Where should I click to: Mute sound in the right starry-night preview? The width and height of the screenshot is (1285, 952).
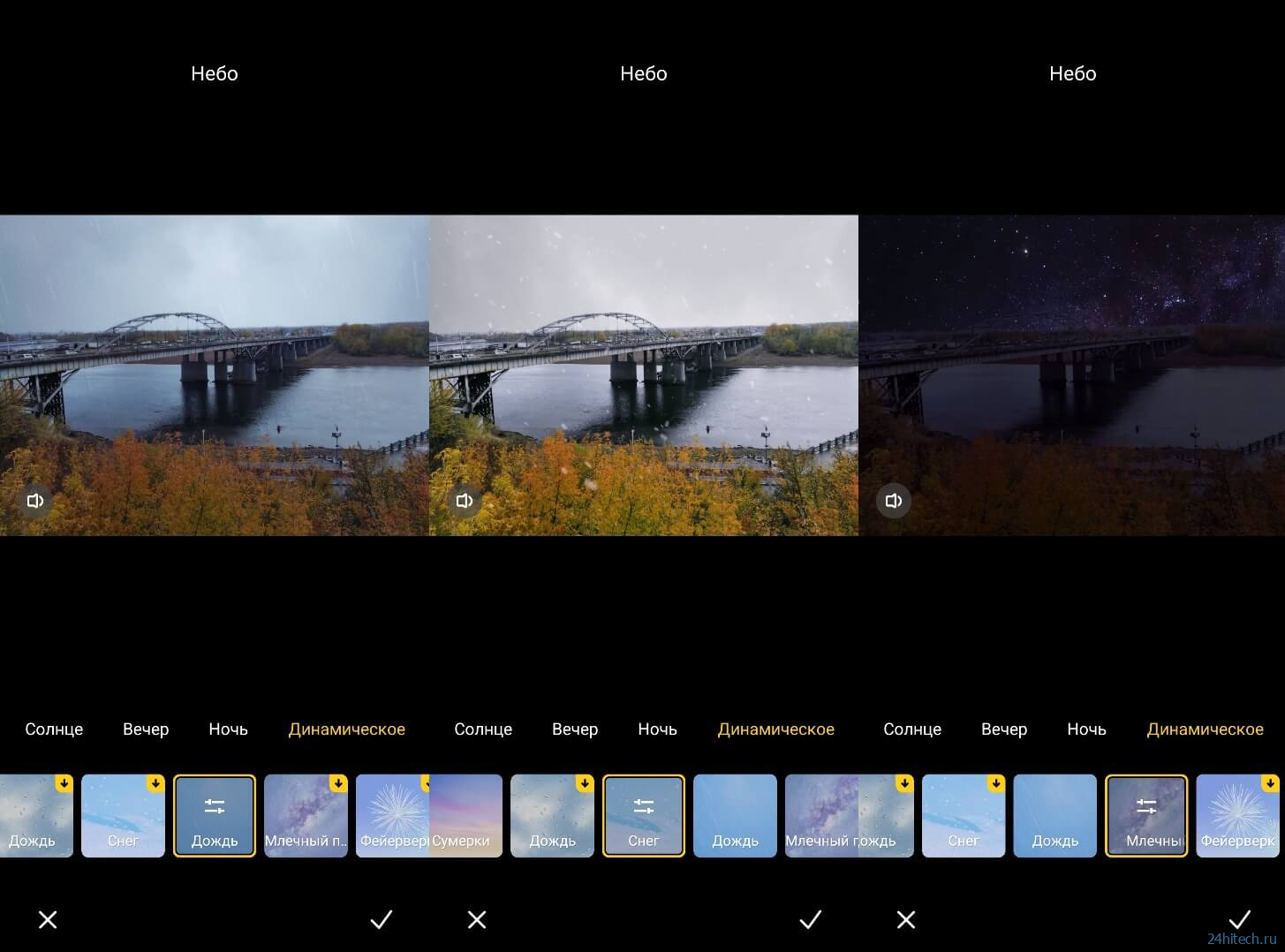[894, 501]
